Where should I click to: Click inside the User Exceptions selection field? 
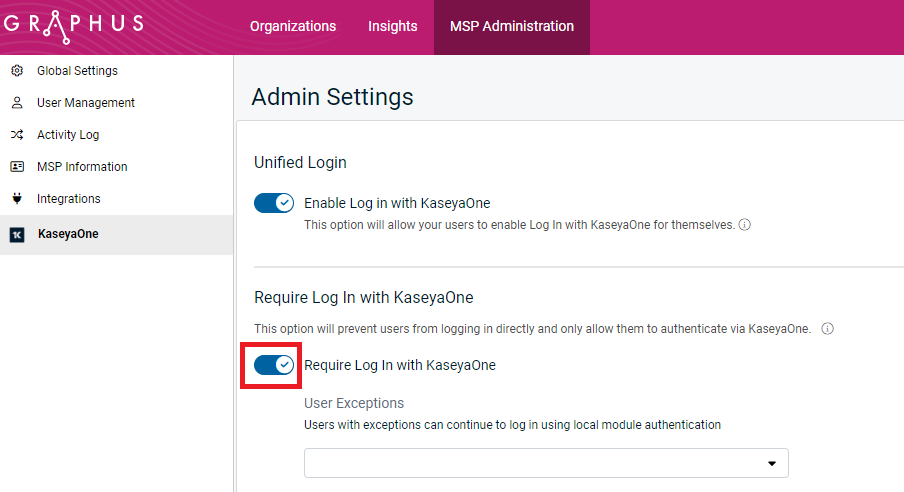(530, 464)
